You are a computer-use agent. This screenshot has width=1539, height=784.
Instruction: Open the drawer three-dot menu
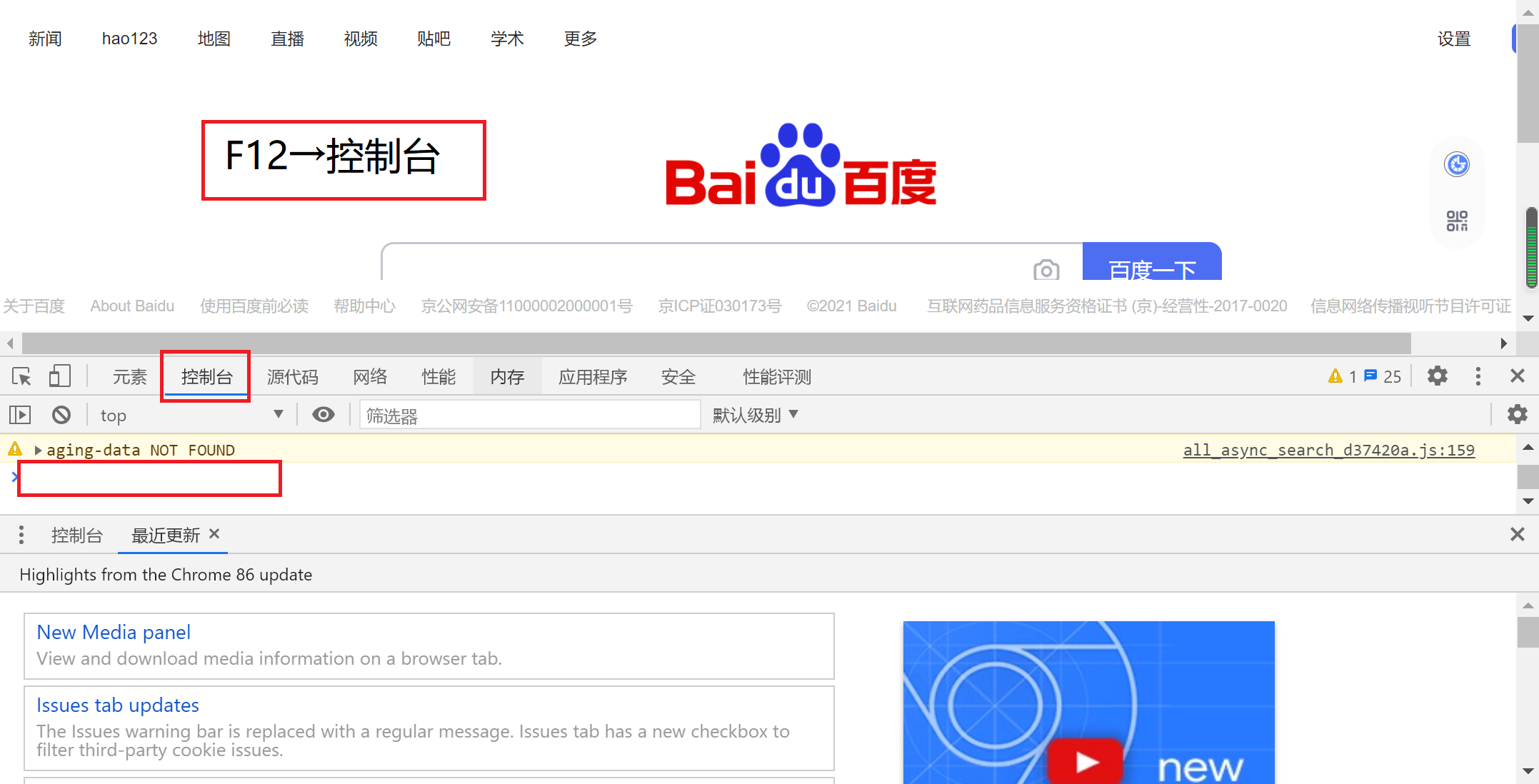pos(21,535)
